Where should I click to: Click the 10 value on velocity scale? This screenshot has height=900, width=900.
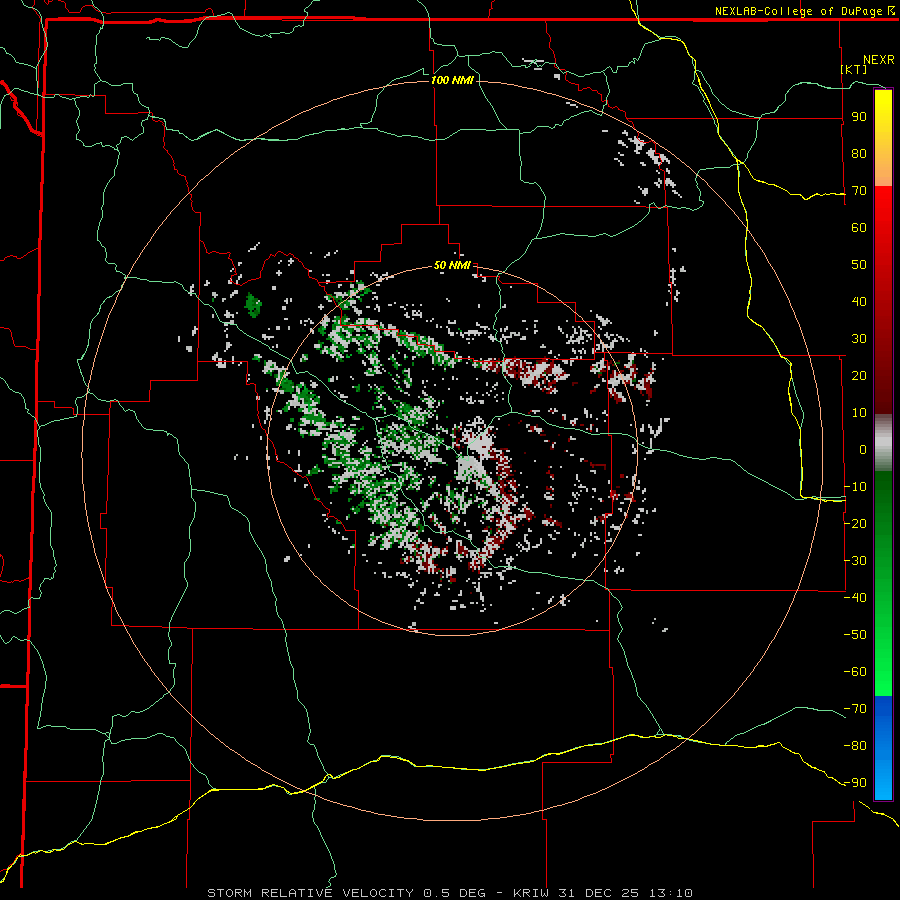click(859, 413)
